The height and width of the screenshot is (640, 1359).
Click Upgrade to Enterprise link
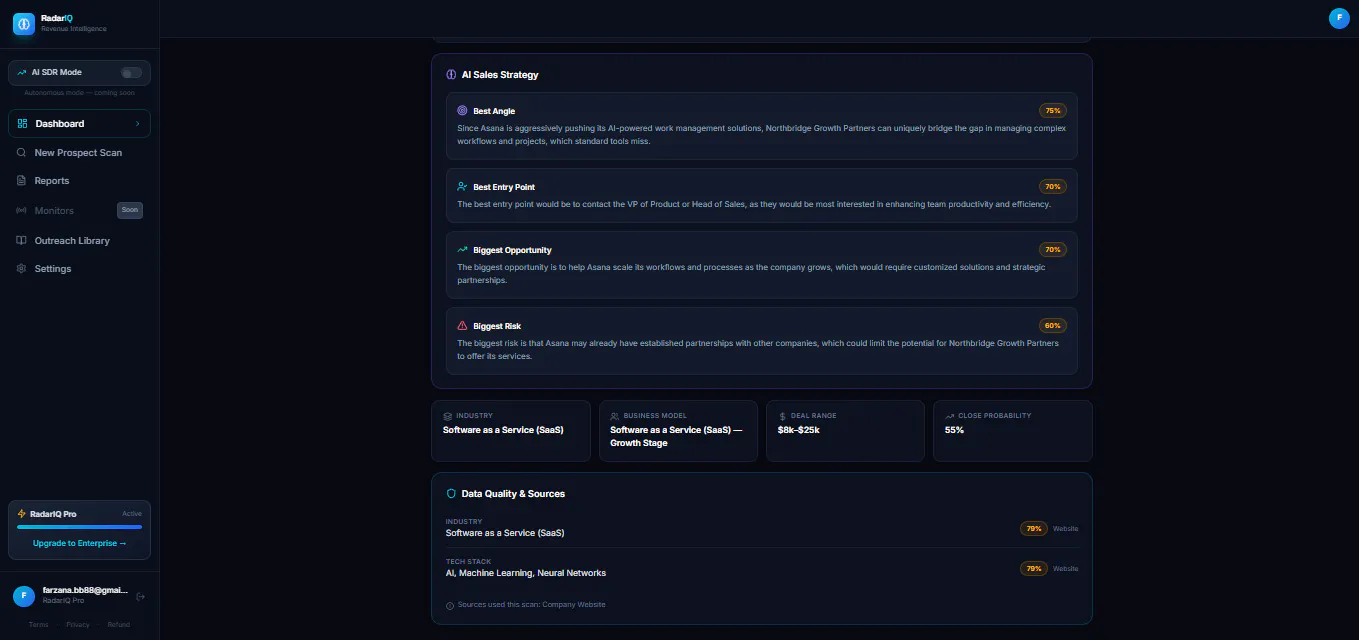[79, 543]
